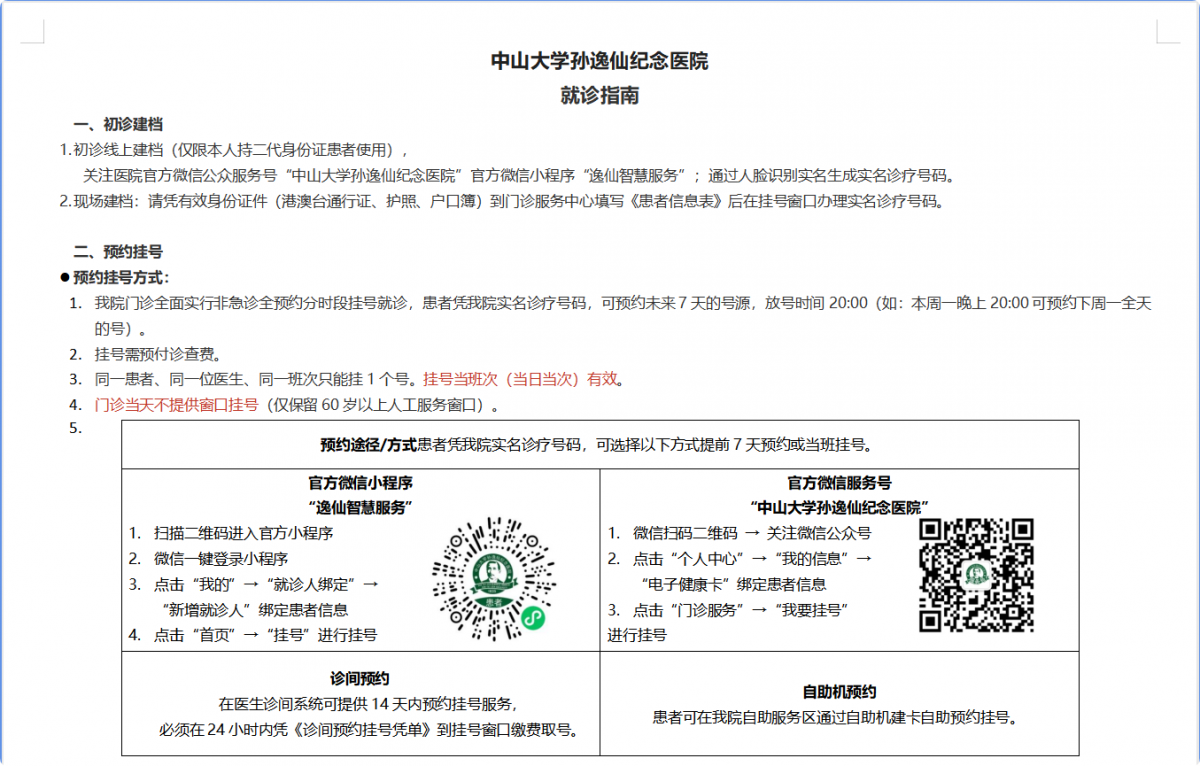
Task: Select the 二、预约挂号 section heading
Action: tap(118, 251)
